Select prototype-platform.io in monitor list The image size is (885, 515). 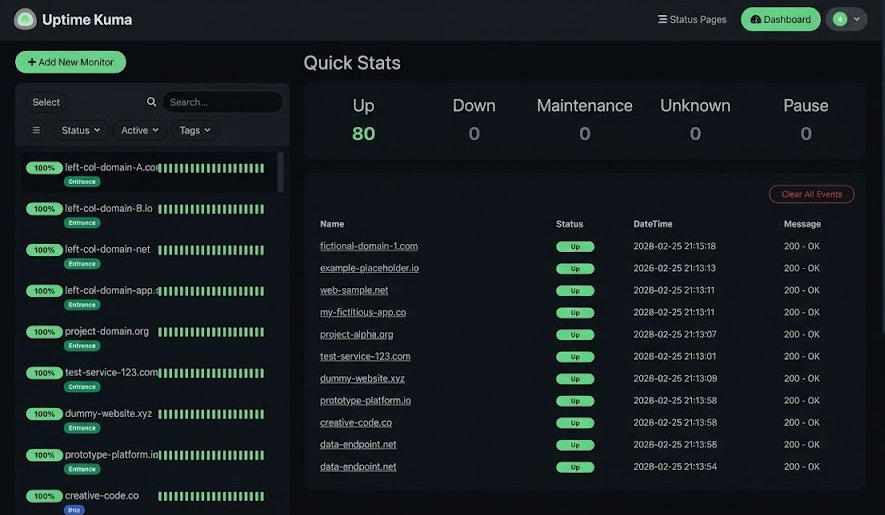(x=149, y=461)
